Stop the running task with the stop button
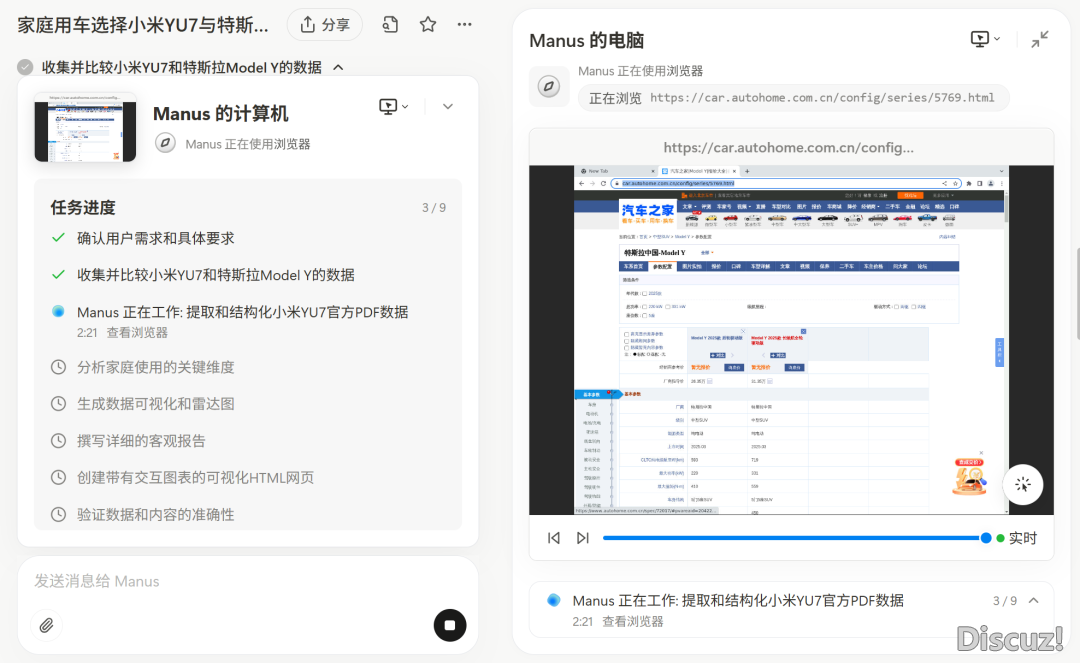 point(450,625)
